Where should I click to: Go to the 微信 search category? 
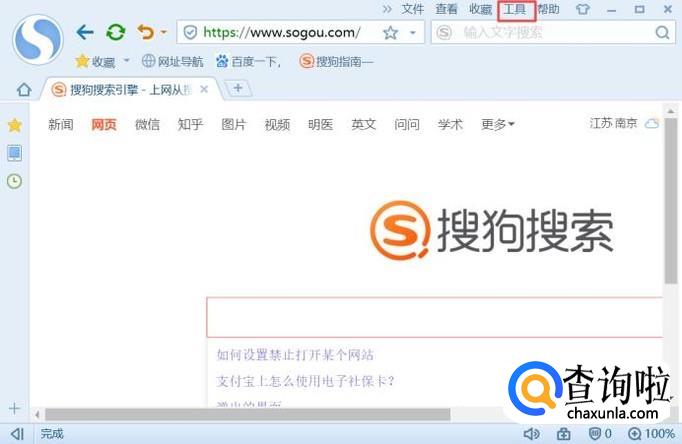(x=147, y=125)
